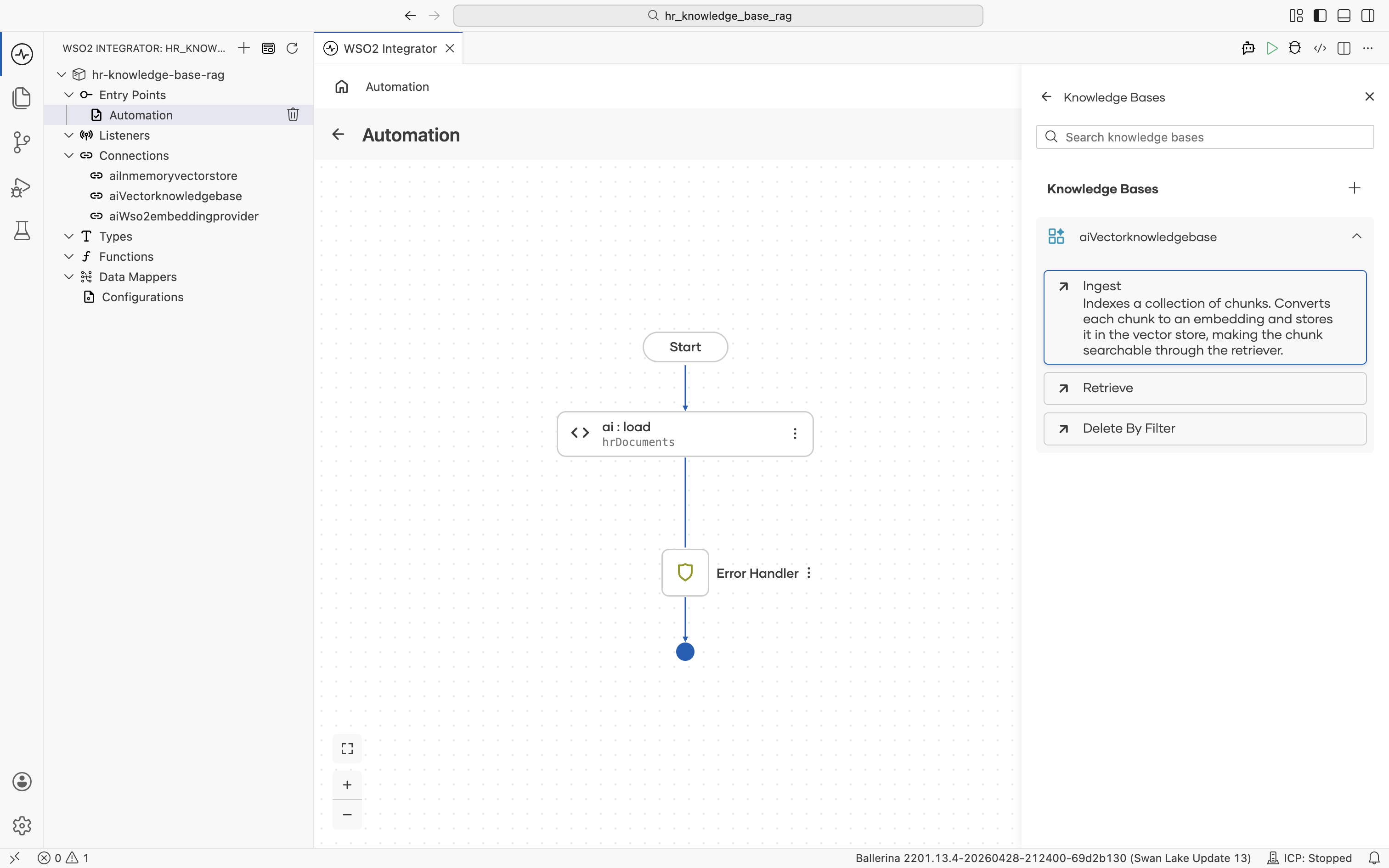
Task: Collapse the aiVectorknowledgebase group
Action: 1357,237
